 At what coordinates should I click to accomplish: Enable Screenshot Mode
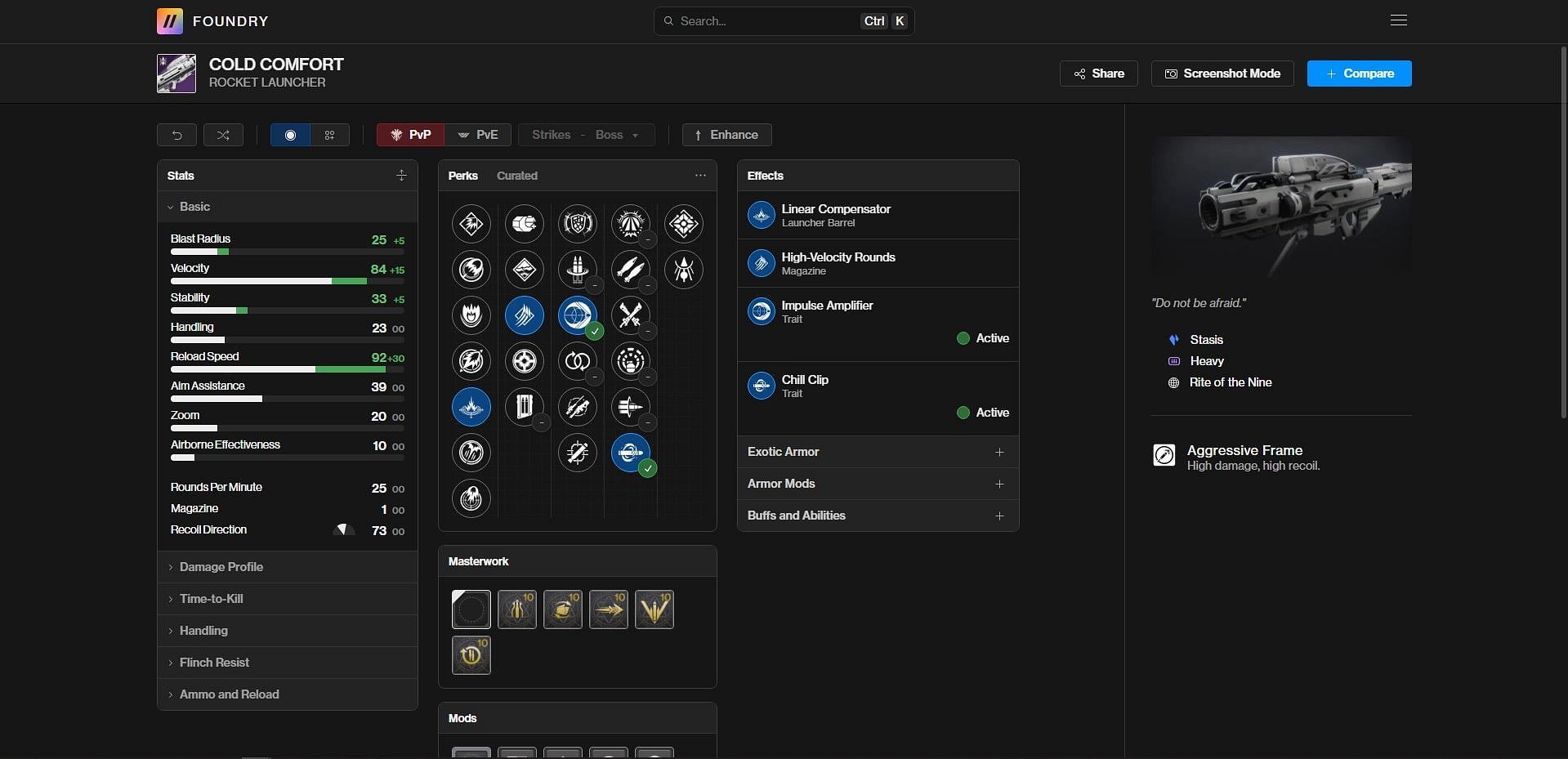pyautogui.click(x=1222, y=74)
